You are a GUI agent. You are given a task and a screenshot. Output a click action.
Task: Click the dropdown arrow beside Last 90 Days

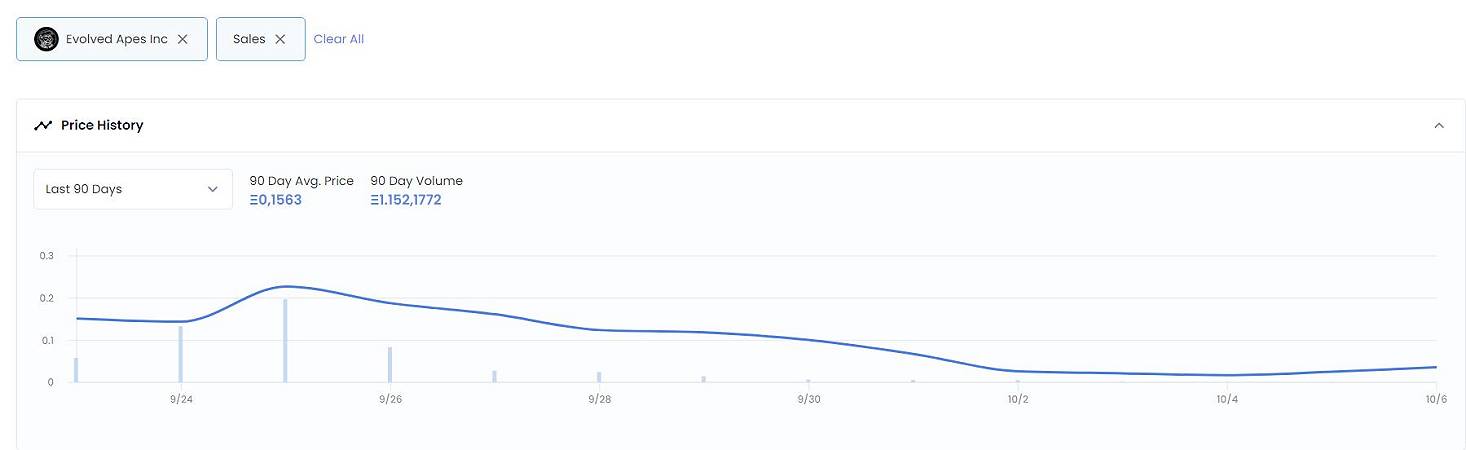pos(212,189)
